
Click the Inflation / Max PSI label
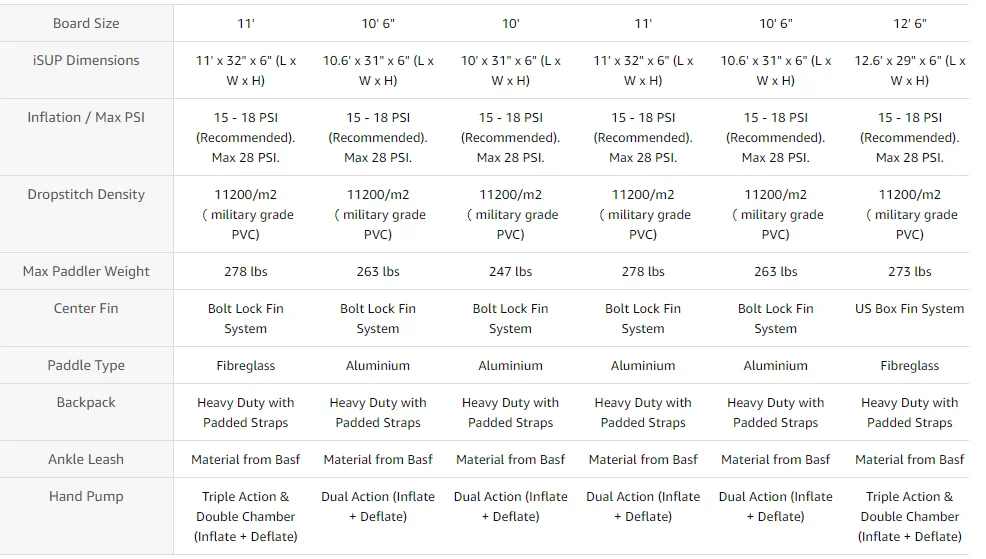[86, 117]
